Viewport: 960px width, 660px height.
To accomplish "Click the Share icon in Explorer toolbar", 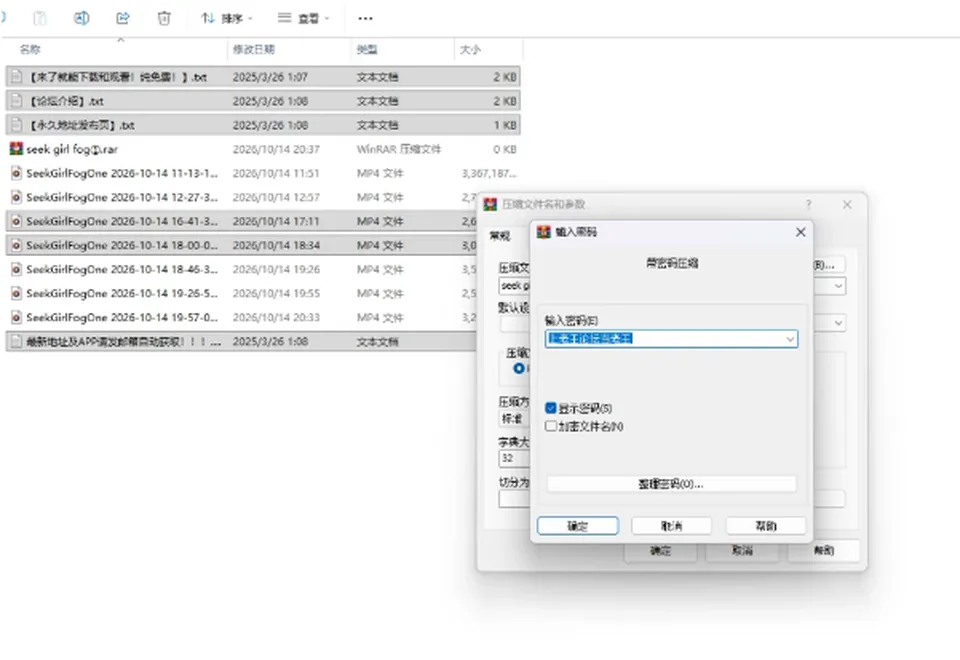I will click(x=122, y=18).
